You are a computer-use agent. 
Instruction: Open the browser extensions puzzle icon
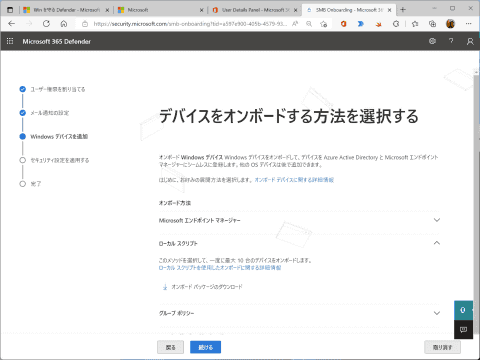[x=396, y=24]
